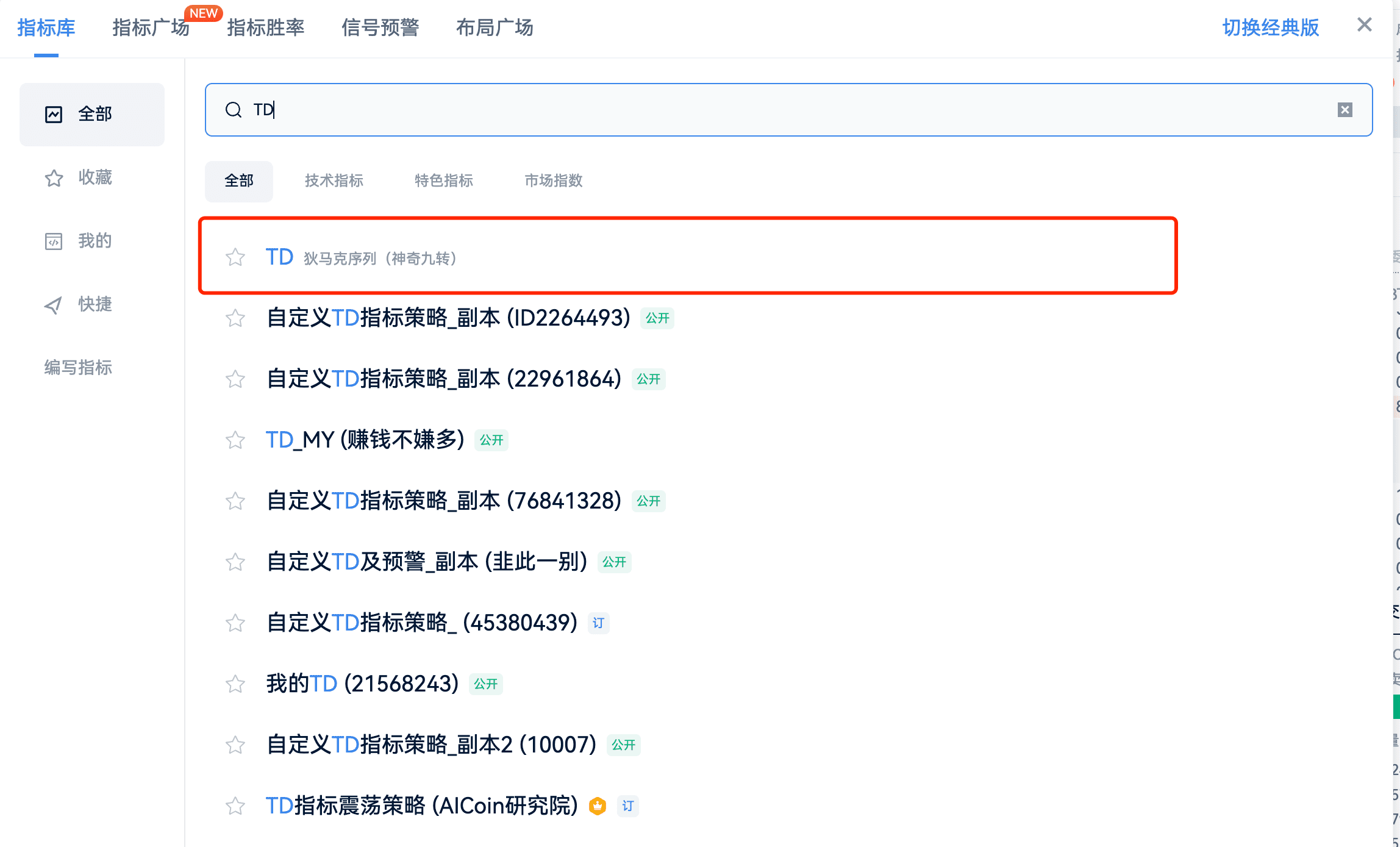Click the chart icon beside 全部 in sidebar
The width and height of the screenshot is (1400, 847).
point(54,114)
